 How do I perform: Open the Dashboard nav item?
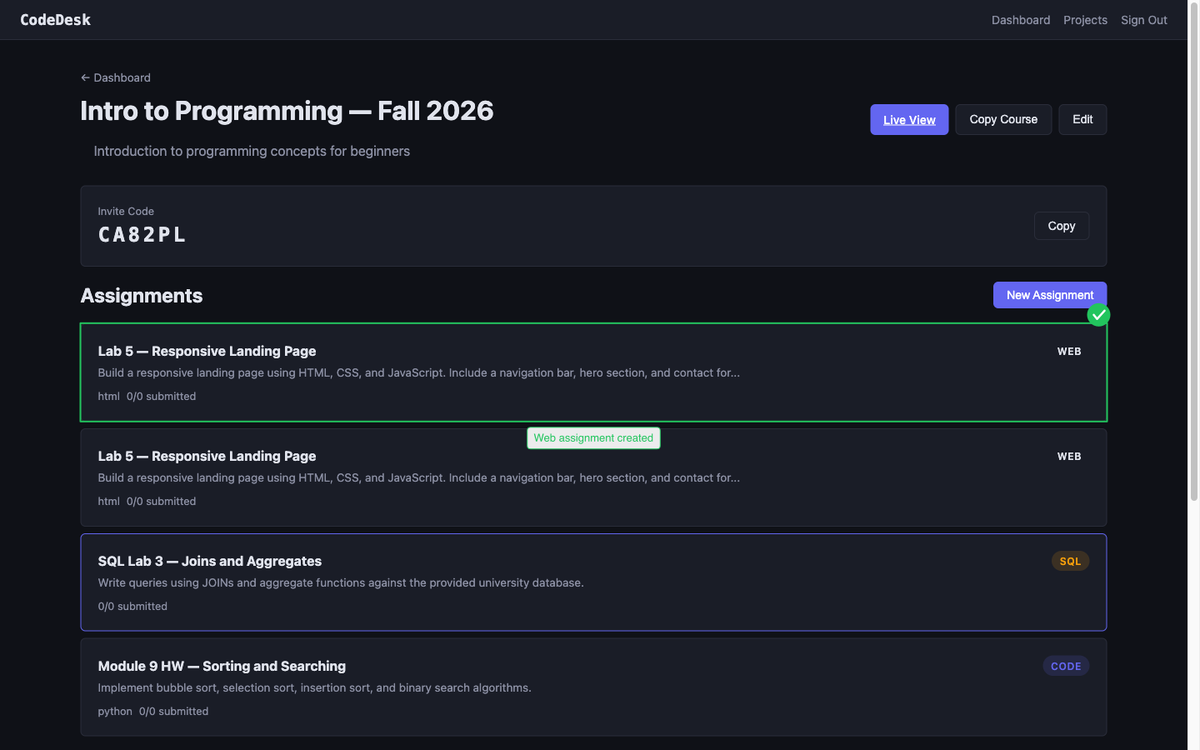point(1020,20)
